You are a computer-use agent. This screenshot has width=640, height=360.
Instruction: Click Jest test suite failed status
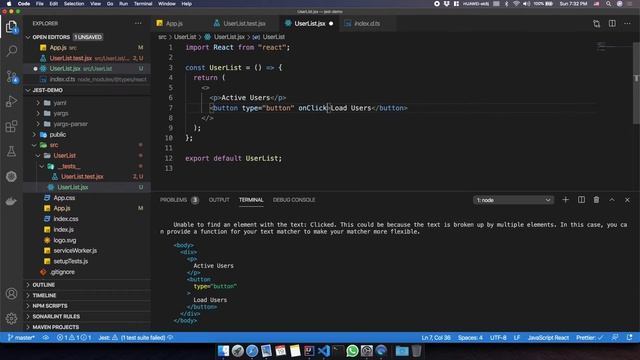pyautogui.click(x=136, y=338)
